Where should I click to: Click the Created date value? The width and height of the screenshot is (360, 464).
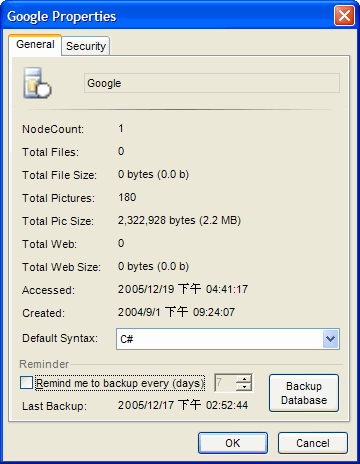click(x=176, y=312)
